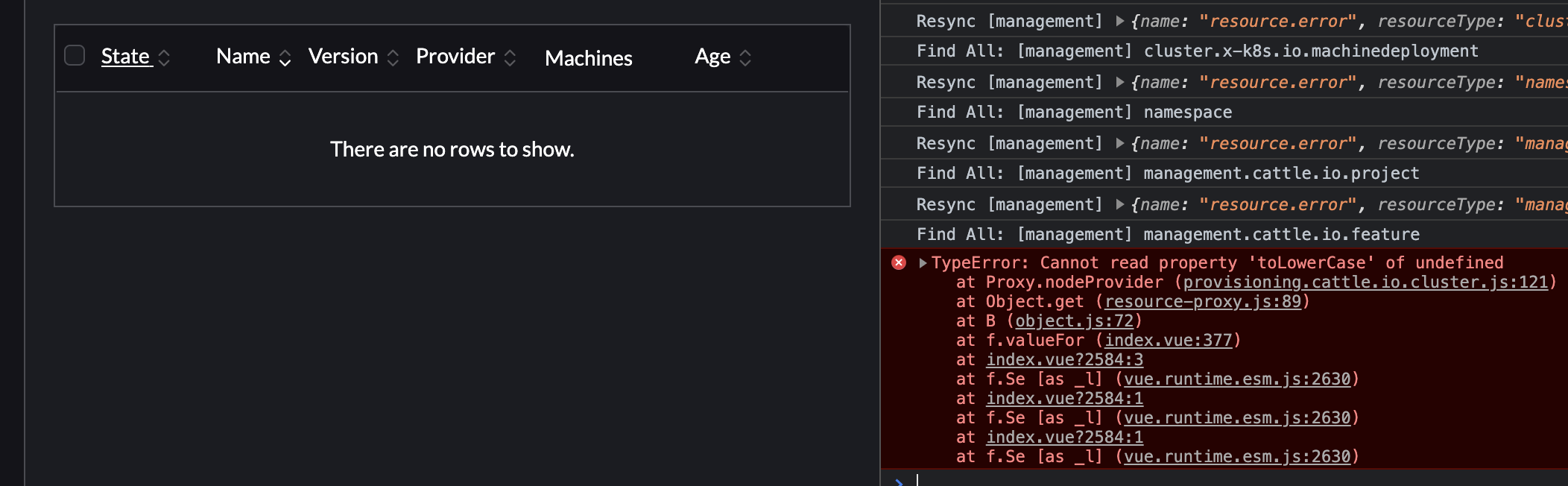Screen dimensions: 1568x486
Task: Sort the Name column using its sort arrows
Action: click(x=285, y=57)
